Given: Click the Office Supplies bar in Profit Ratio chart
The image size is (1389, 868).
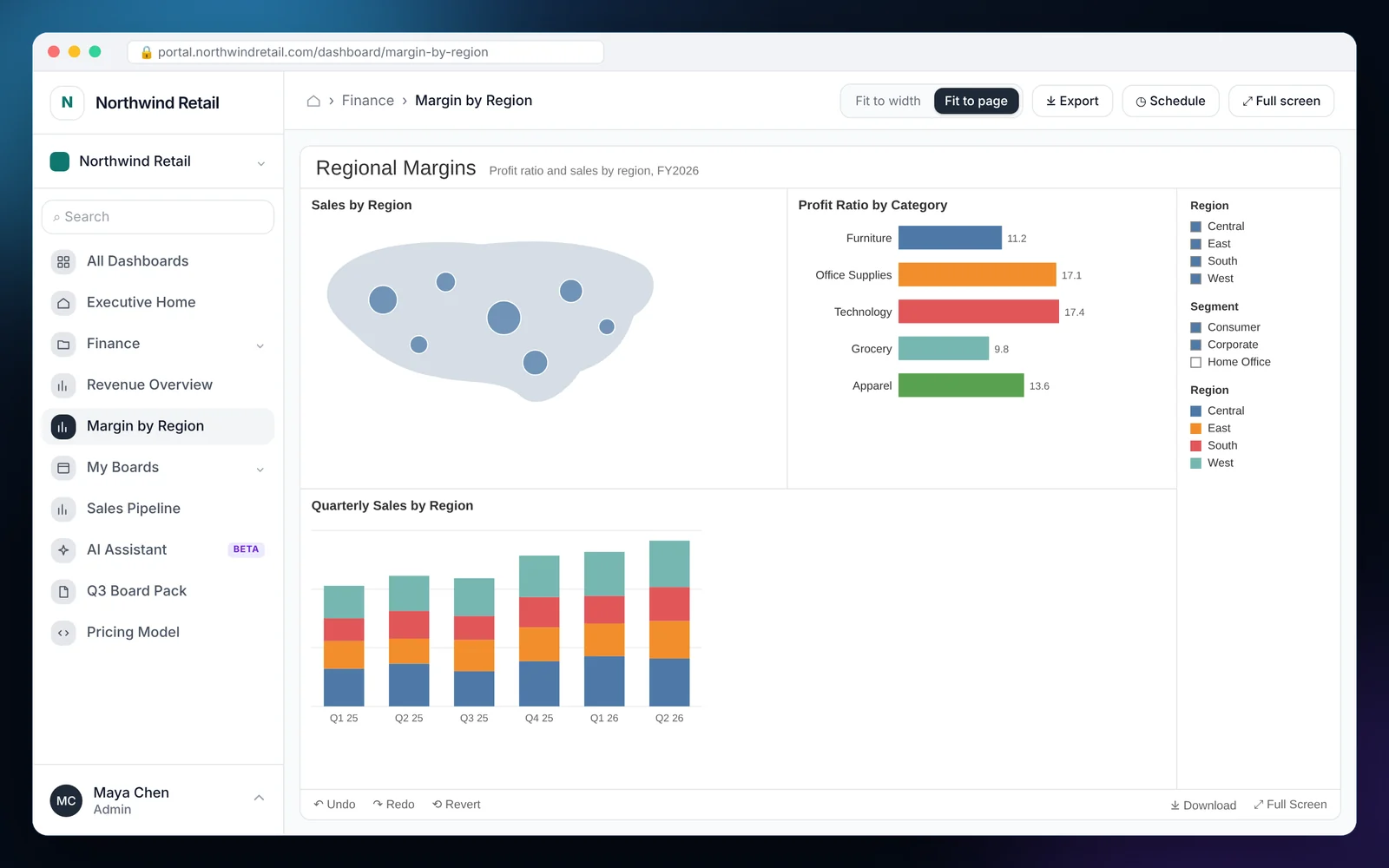Looking at the screenshot, I should pyautogui.click(x=977, y=274).
